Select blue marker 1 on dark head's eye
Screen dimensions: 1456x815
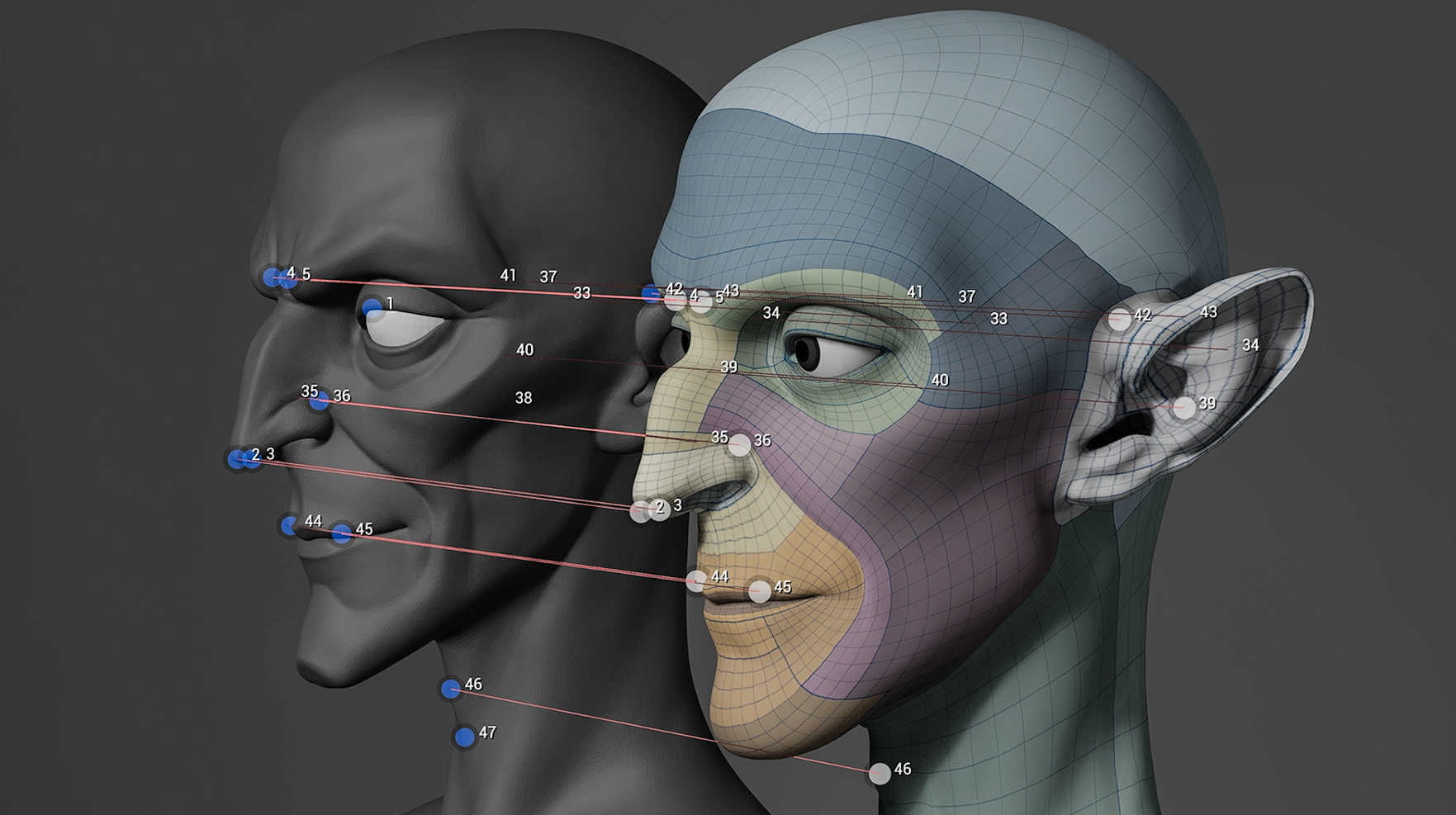(372, 310)
